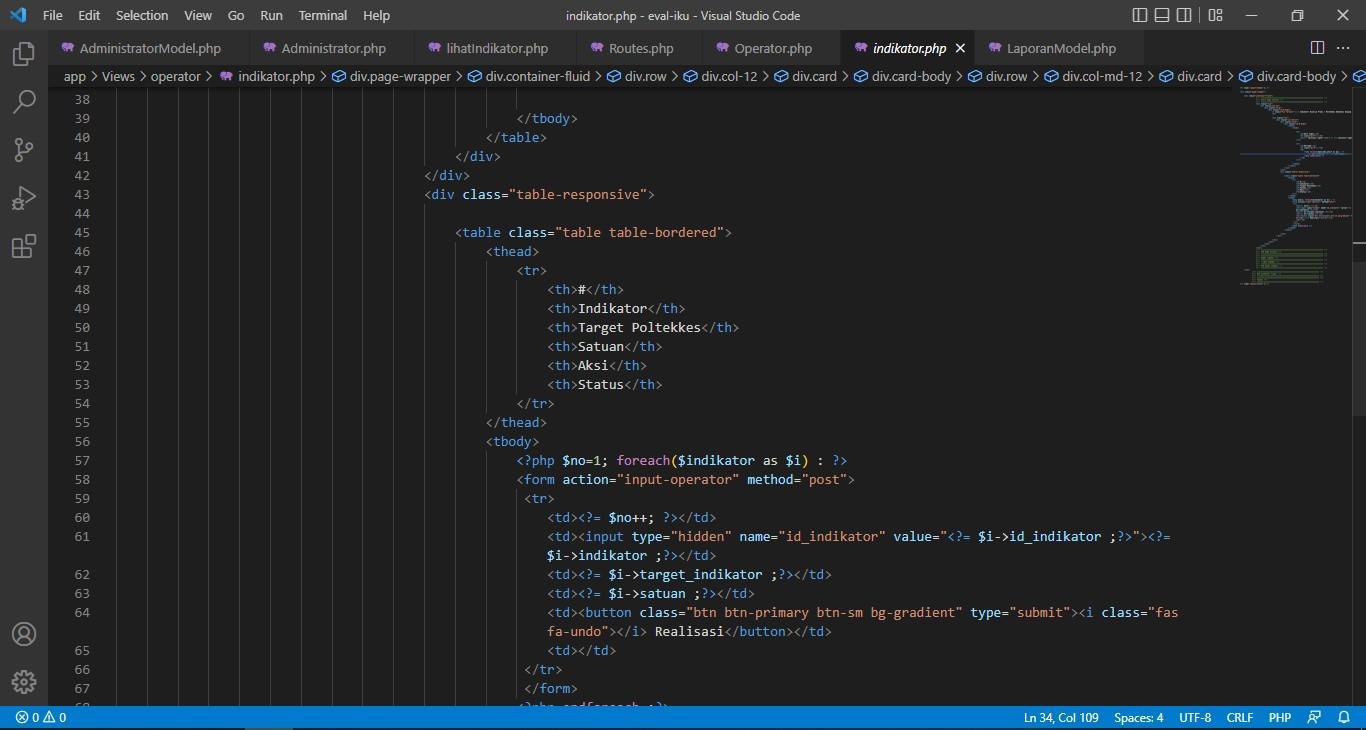Toggle the secondary side bar layout button
Image resolution: width=1366 pixels, height=730 pixels.
(x=1186, y=15)
